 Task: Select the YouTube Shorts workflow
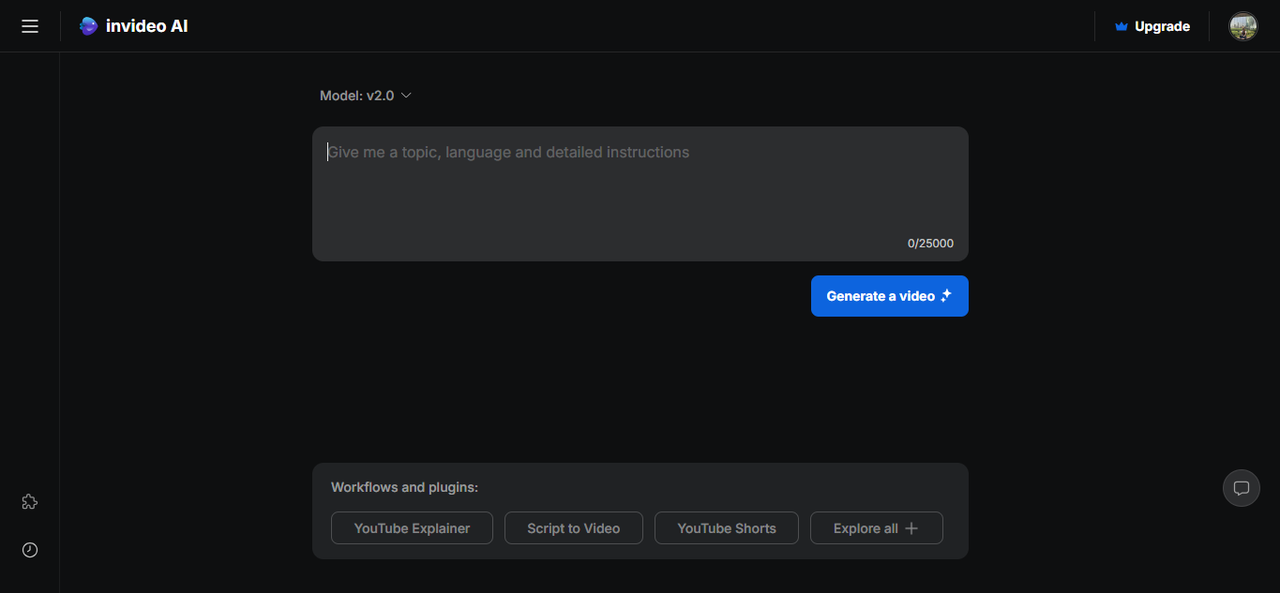[x=727, y=528]
